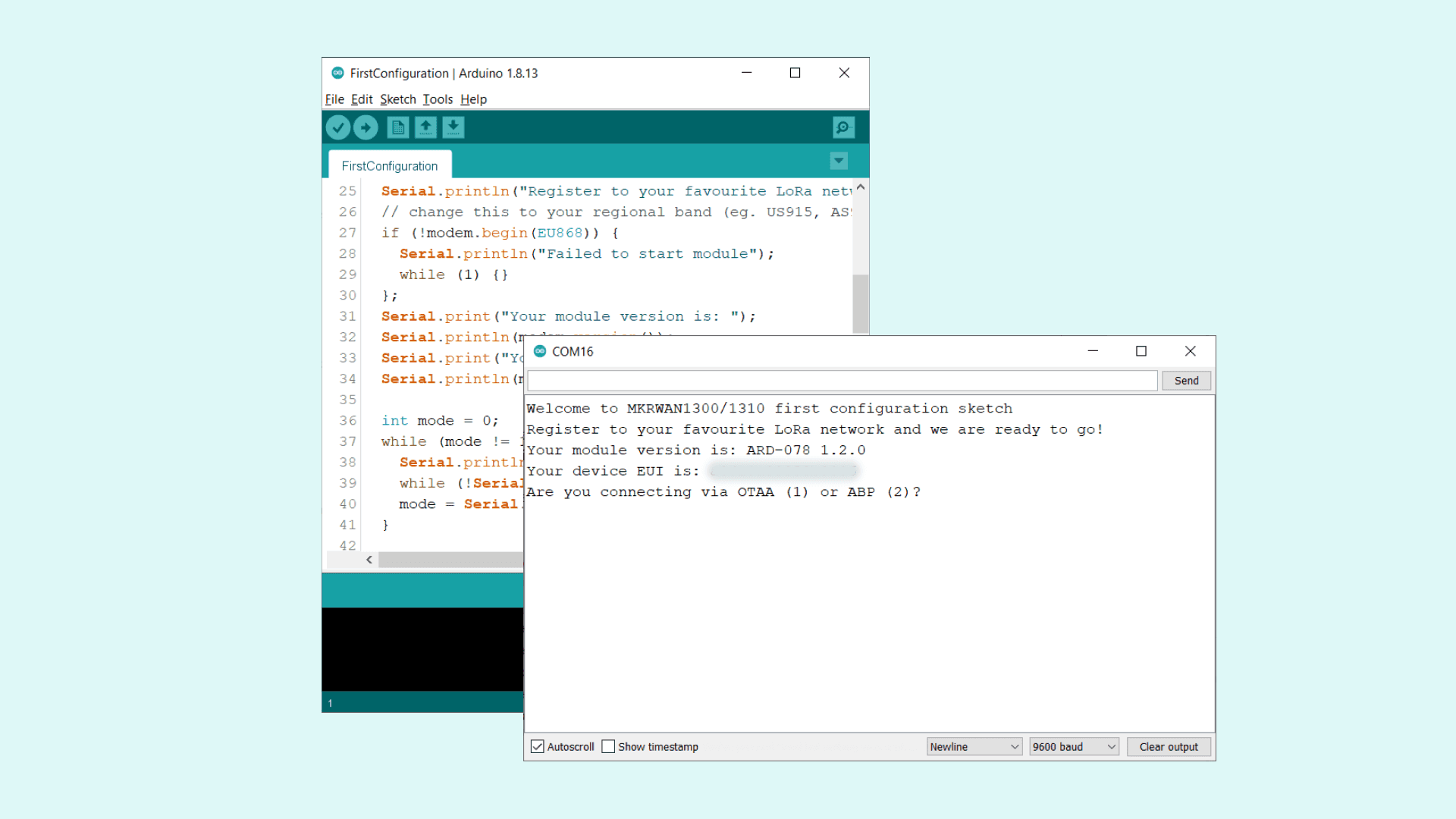1456x819 pixels.
Task: Enable the Show timestamp checkbox
Action: click(x=608, y=747)
